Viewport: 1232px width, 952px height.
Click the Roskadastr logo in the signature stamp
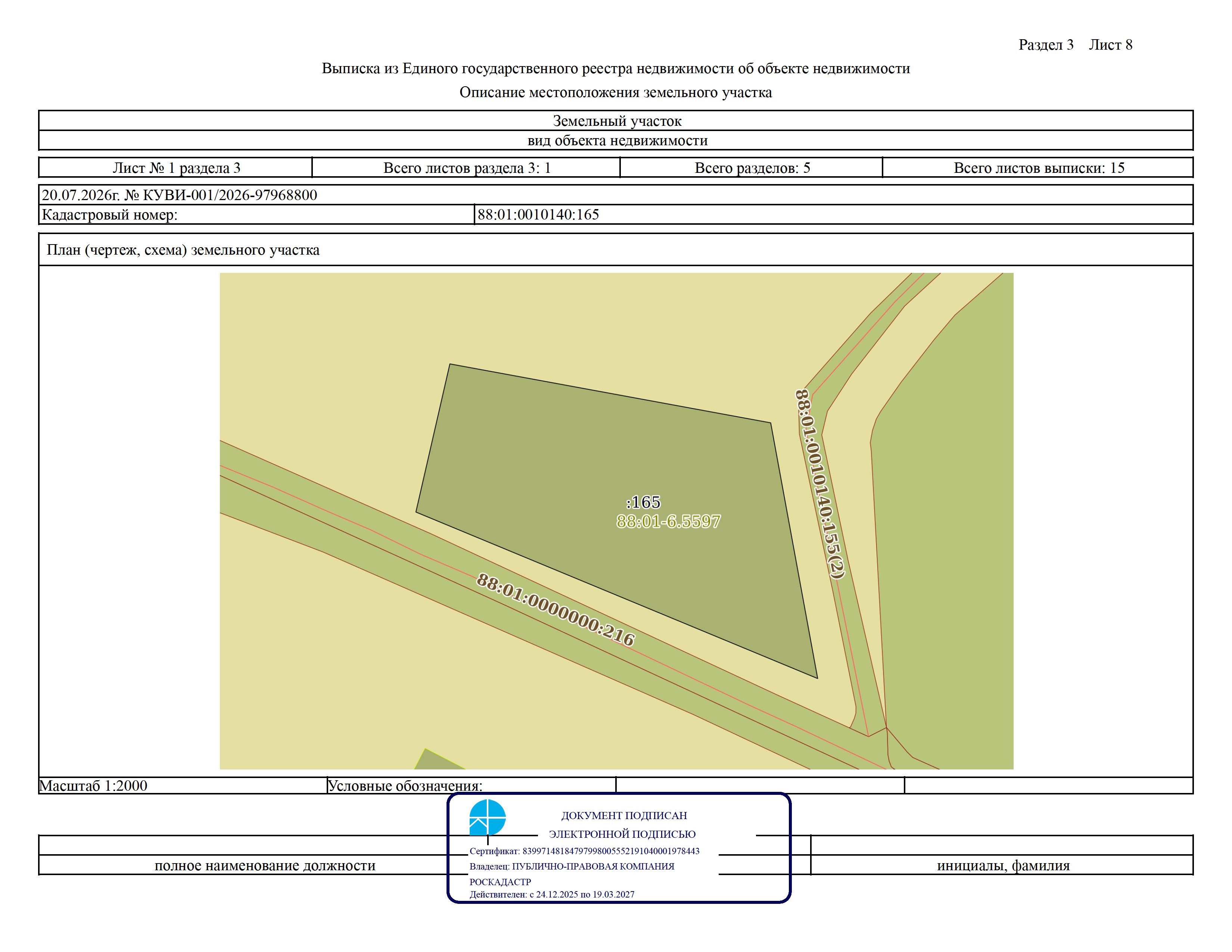point(487,817)
